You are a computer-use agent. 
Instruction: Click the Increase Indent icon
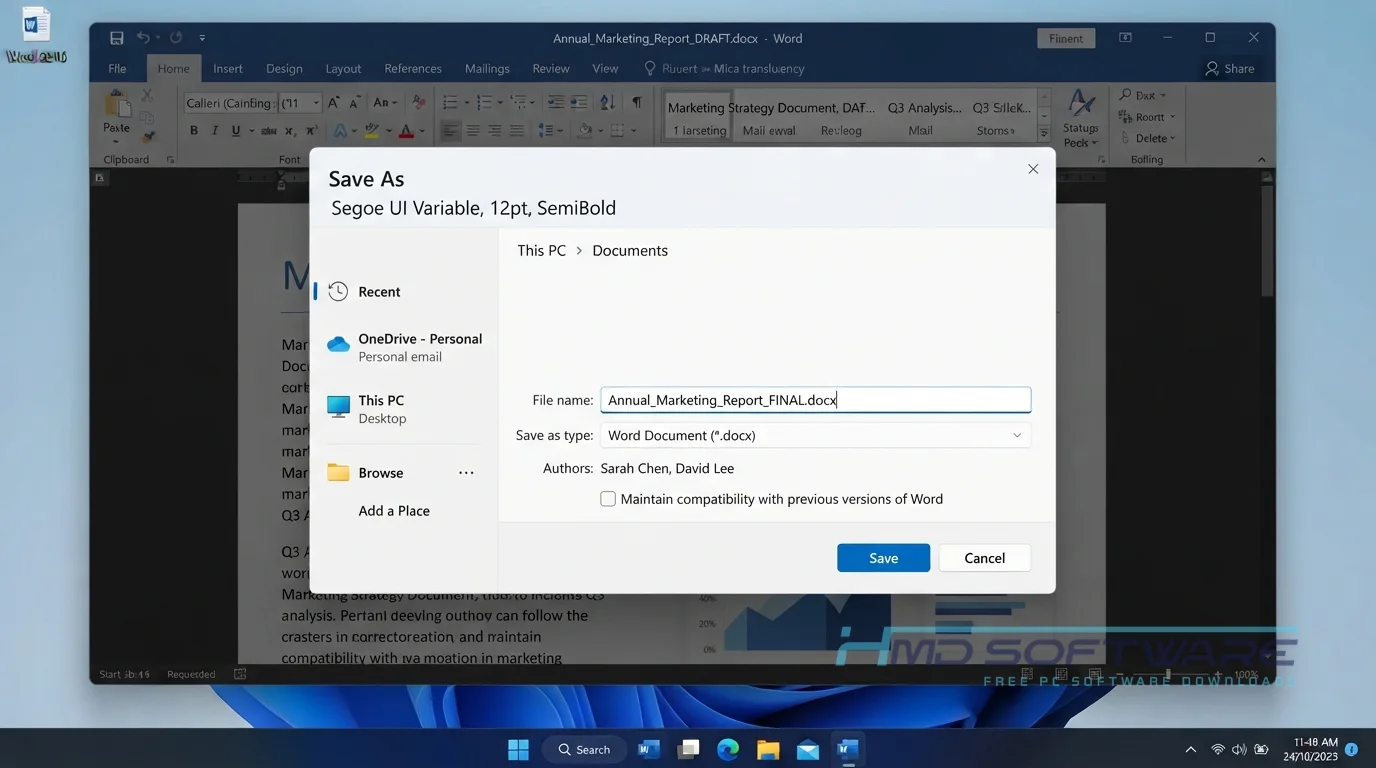[x=579, y=103]
